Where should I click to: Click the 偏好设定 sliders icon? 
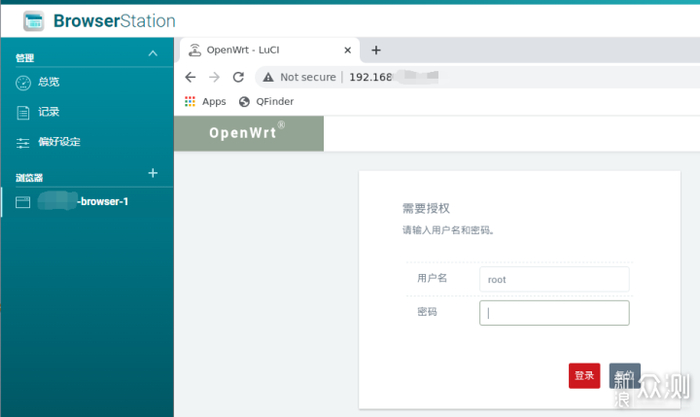pos(23,143)
